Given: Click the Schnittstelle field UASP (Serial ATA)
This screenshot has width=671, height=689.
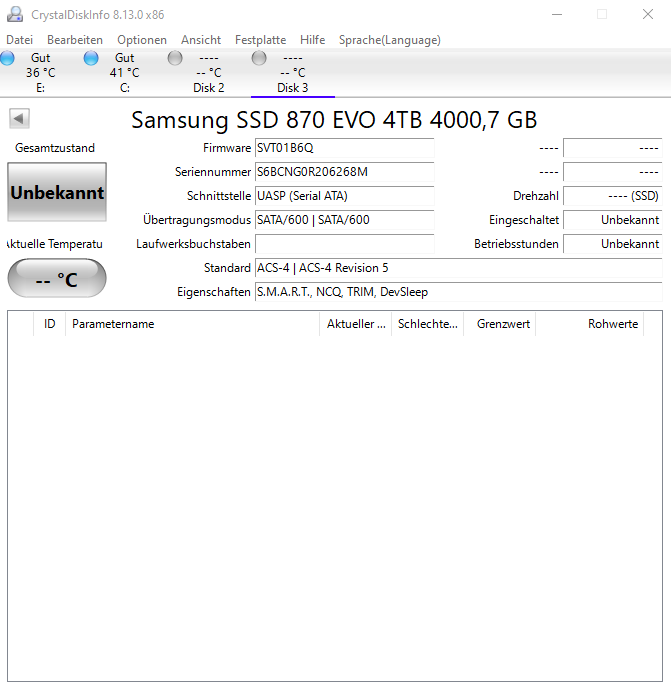Looking at the screenshot, I should [345, 196].
